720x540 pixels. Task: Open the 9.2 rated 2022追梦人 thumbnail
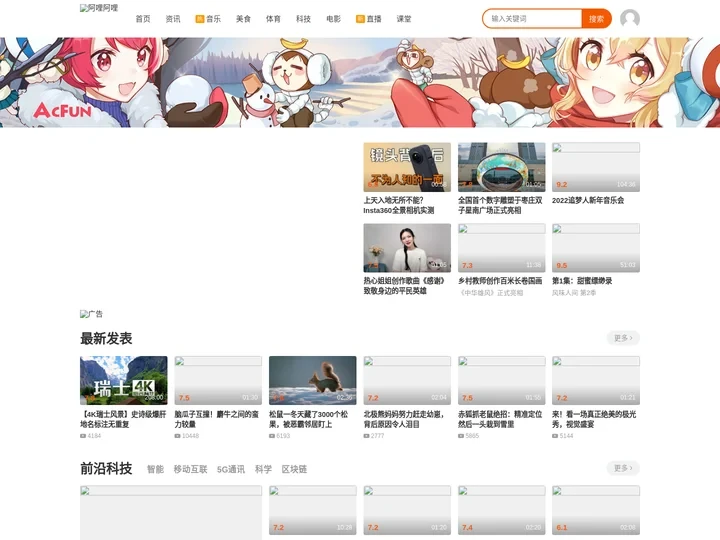(596, 167)
